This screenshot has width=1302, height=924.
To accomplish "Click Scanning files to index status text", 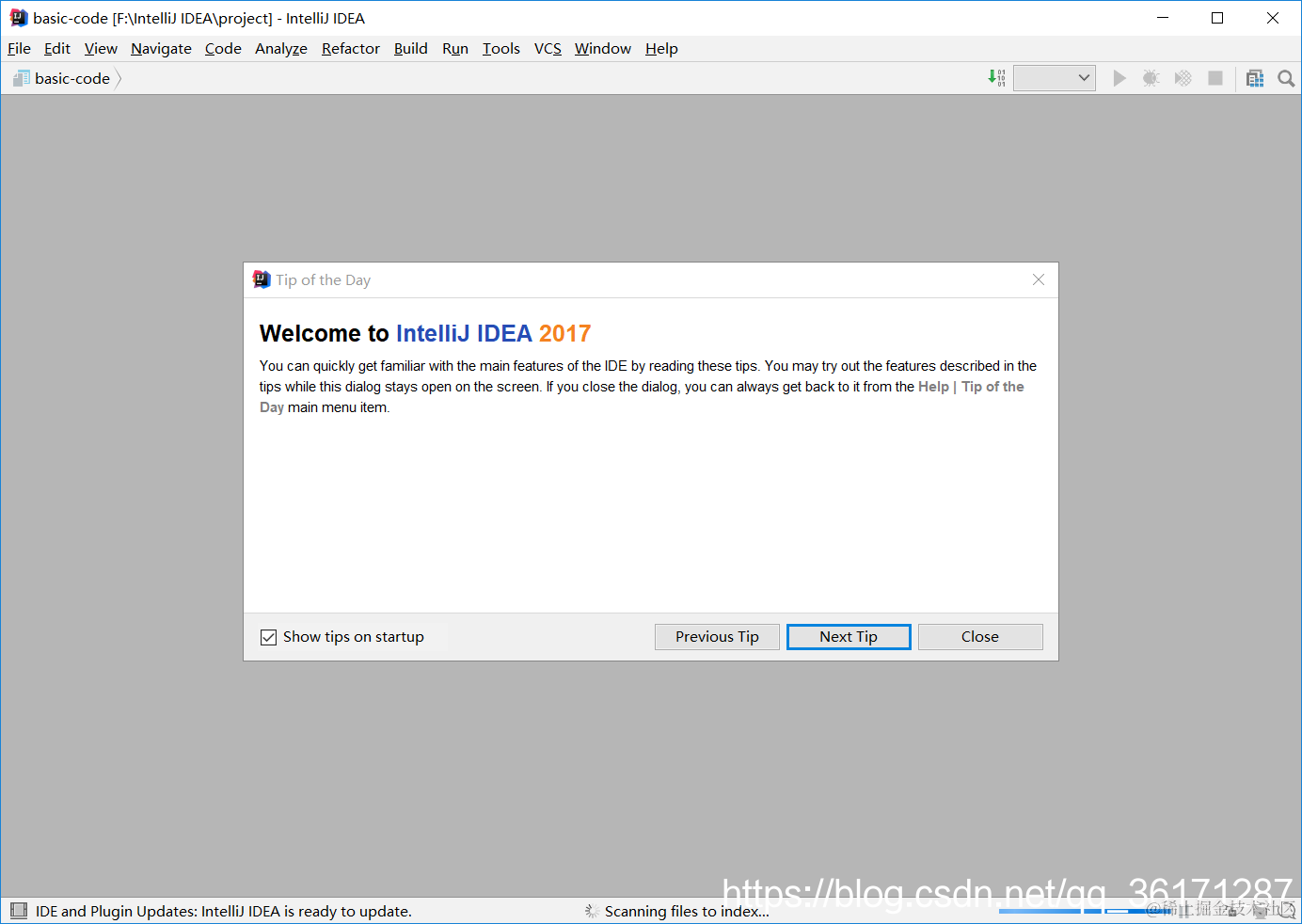I will (x=687, y=911).
